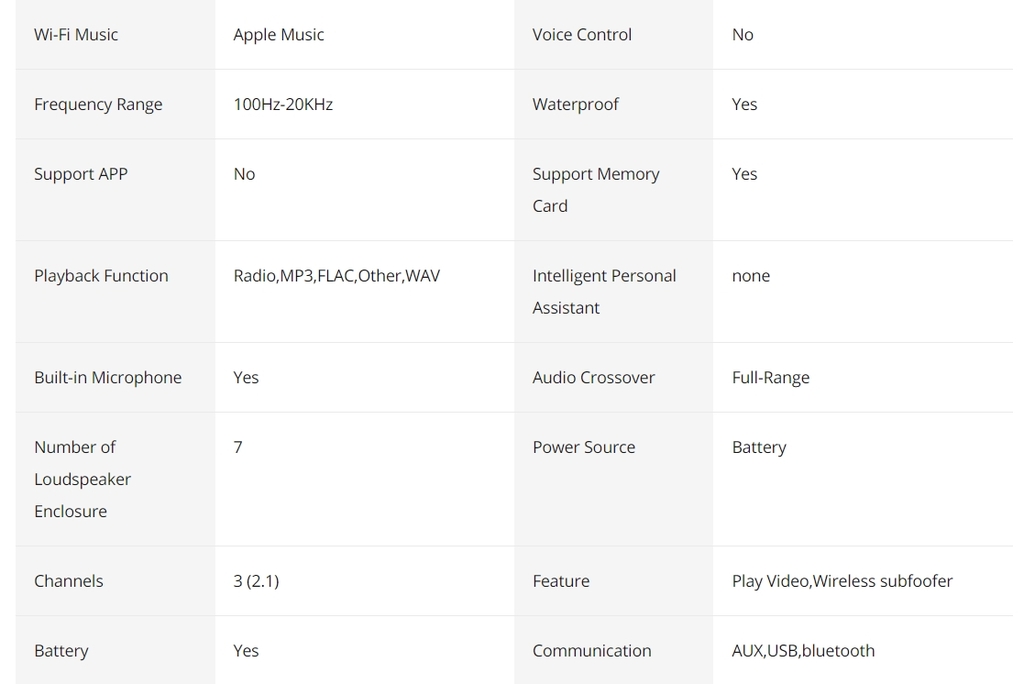
Task: Click the Support Memory Card label
Action: click(x=595, y=190)
